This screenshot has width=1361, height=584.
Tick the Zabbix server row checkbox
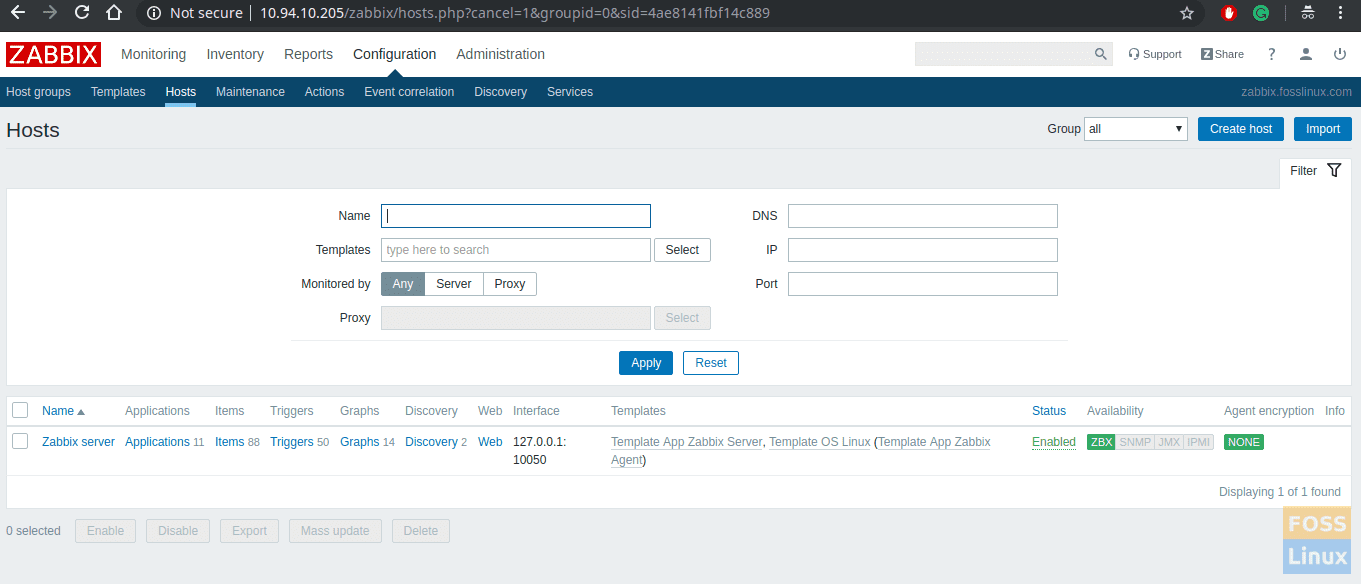20,441
